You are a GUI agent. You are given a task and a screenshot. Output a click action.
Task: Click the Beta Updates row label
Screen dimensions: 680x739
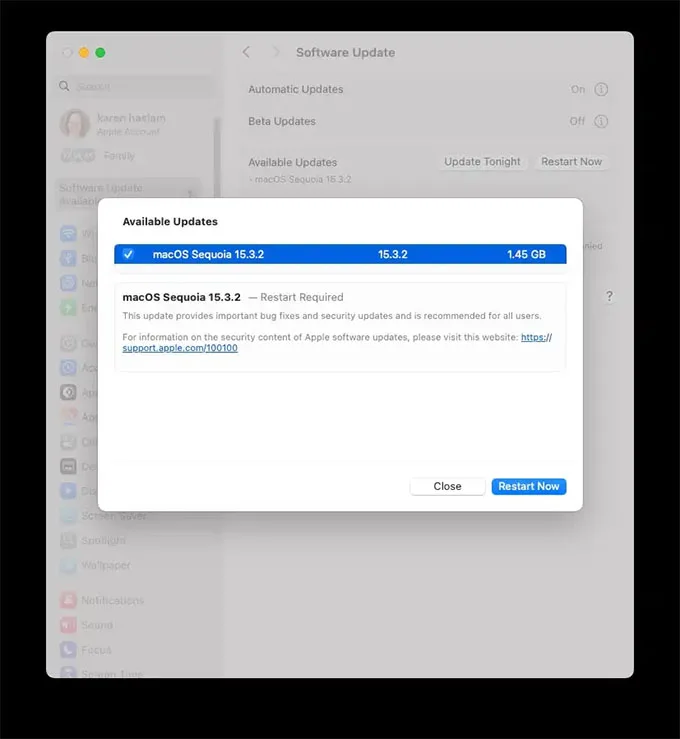click(282, 121)
